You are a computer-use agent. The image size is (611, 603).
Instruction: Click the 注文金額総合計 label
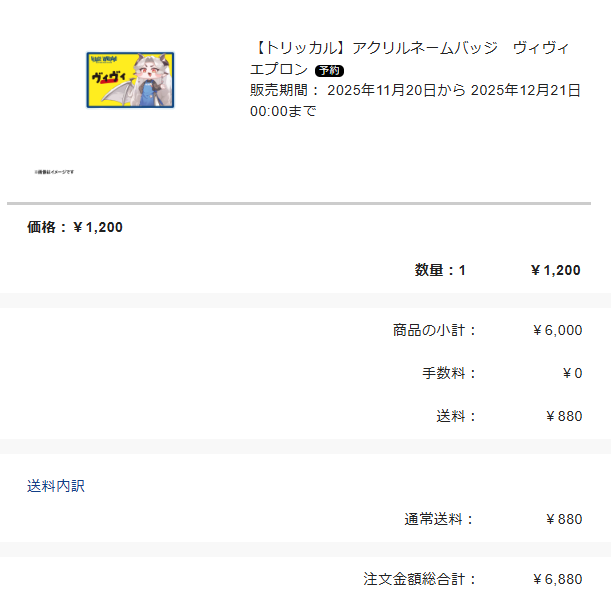(x=420, y=579)
